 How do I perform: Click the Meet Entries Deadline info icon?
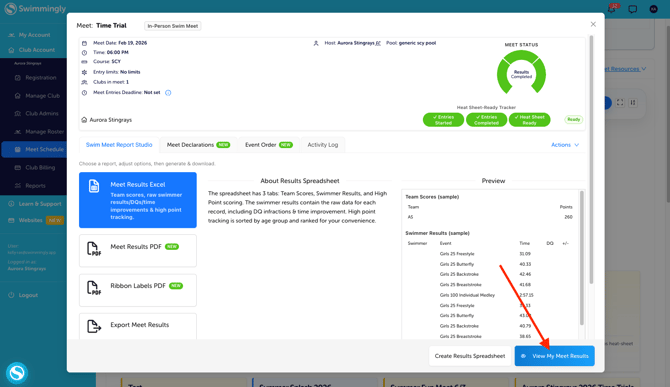pyautogui.click(x=168, y=93)
